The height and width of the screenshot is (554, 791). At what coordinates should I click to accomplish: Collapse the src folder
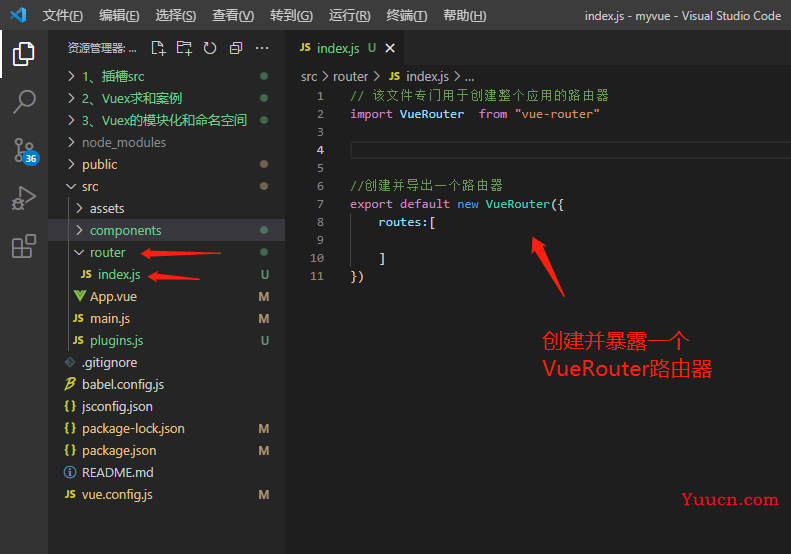coord(71,186)
